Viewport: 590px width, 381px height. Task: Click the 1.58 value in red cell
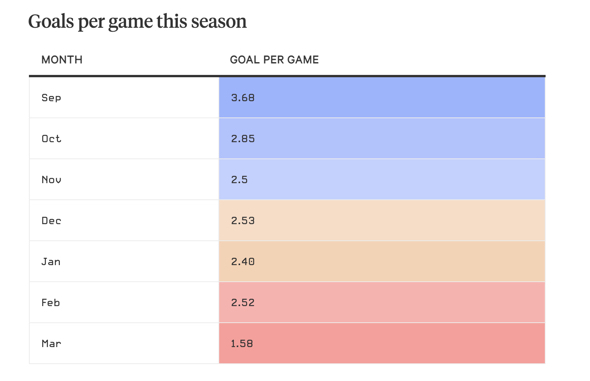coord(242,344)
